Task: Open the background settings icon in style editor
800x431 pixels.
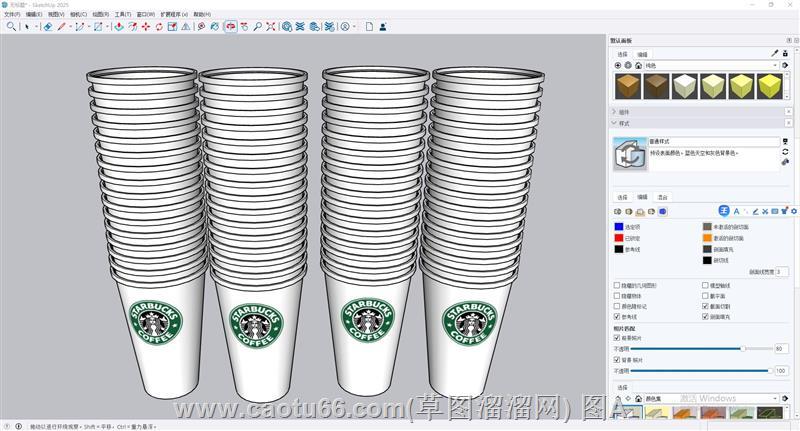Action: (x=640, y=212)
